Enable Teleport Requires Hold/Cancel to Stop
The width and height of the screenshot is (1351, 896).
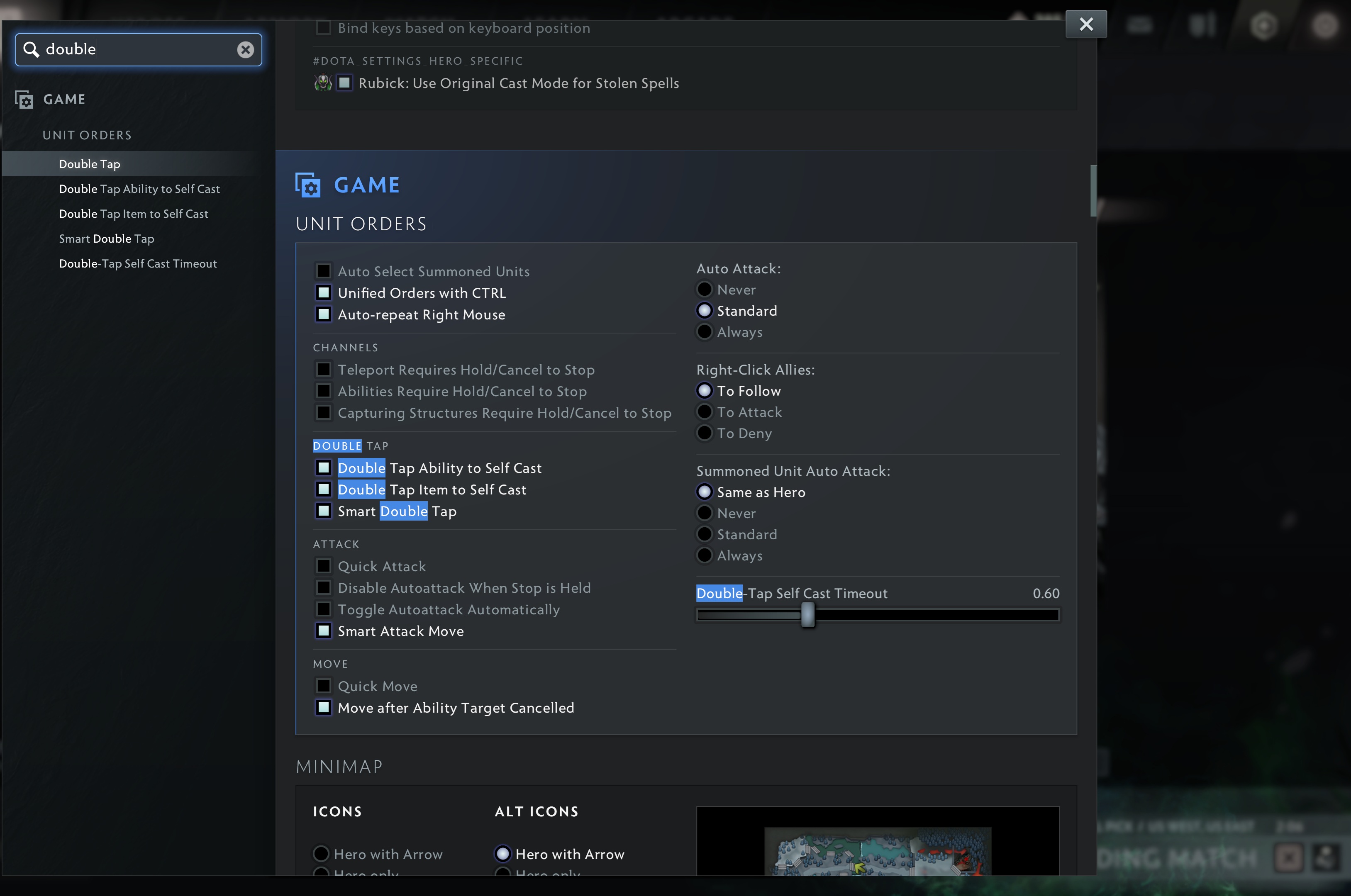(x=324, y=369)
